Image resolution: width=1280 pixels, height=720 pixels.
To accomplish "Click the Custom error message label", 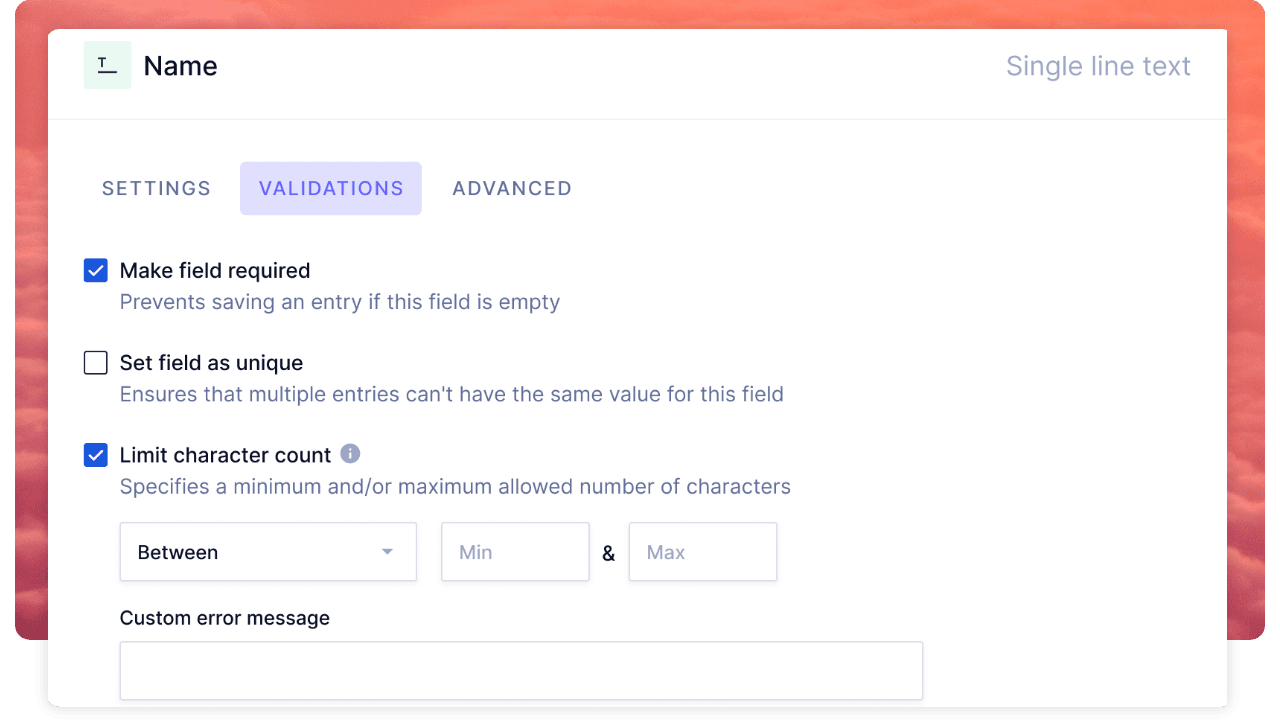I will pyautogui.click(x=225, y=618).
